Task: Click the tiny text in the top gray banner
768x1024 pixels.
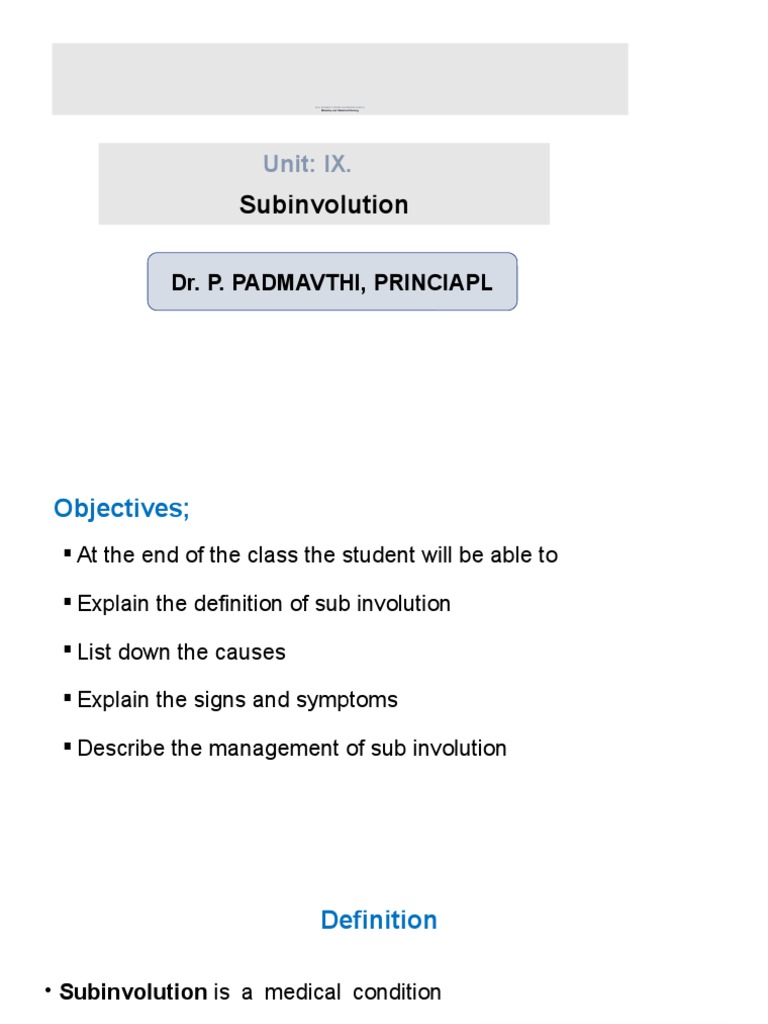Action: pyautogui.click(x=339, y=108)
